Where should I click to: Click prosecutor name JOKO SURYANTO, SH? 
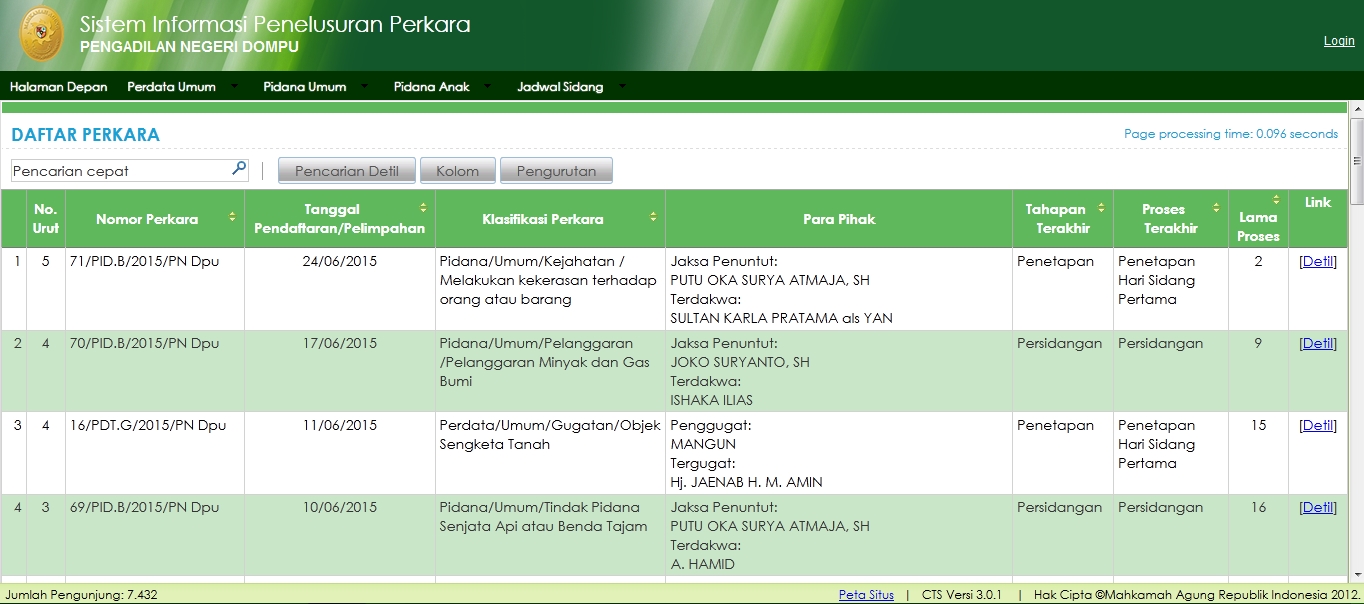click(x=740, y=362)
